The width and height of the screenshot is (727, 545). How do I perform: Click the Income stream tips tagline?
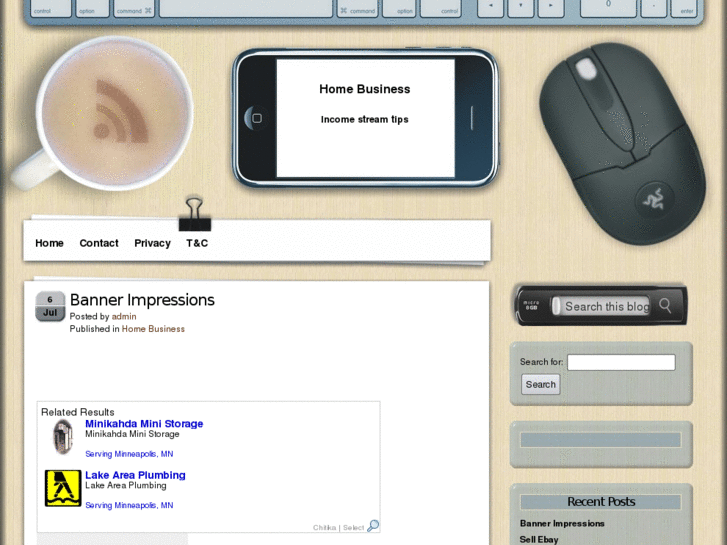[364, 119]
